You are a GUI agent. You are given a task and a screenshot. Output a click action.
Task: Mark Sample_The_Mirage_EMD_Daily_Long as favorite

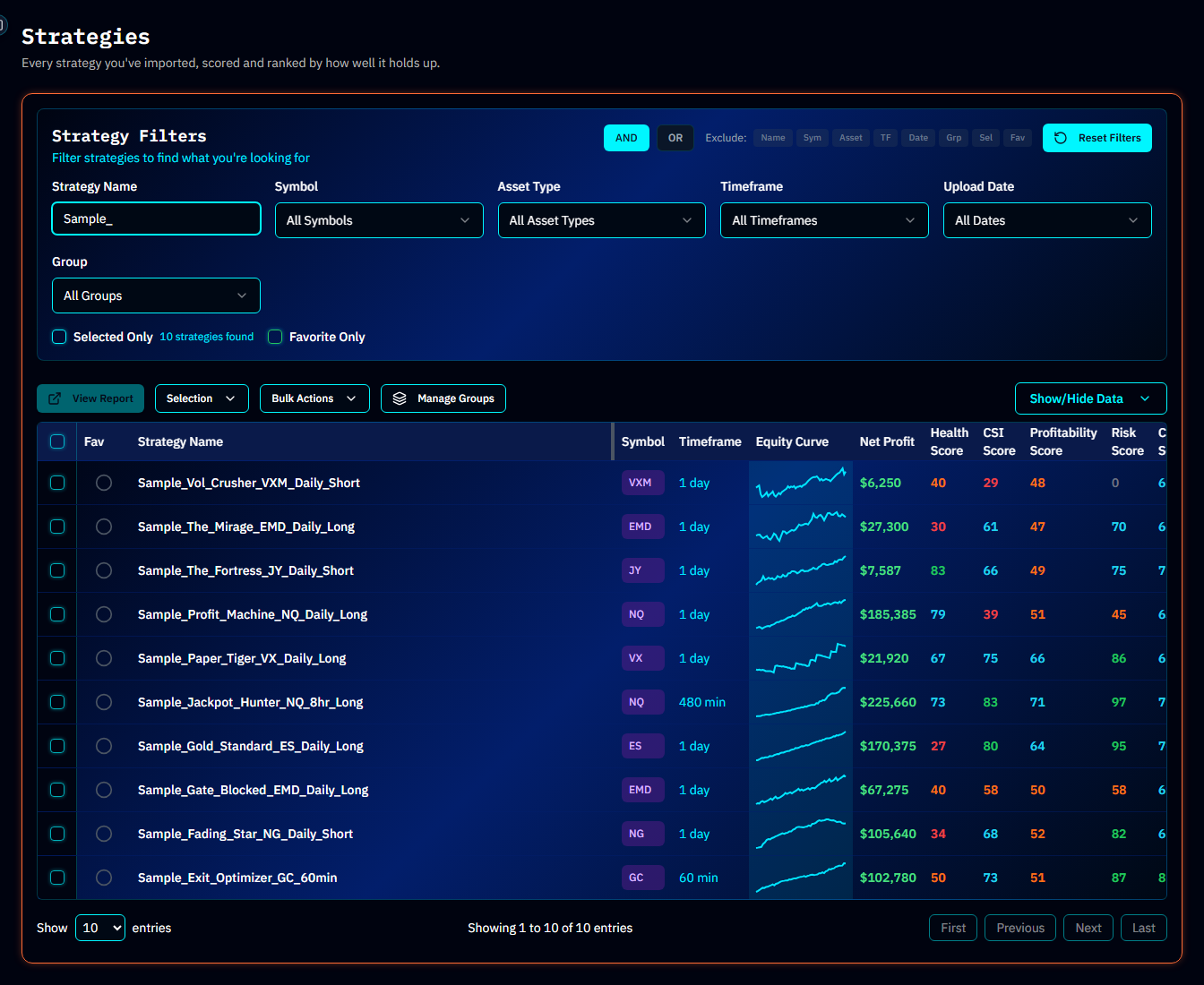point(104,527)
